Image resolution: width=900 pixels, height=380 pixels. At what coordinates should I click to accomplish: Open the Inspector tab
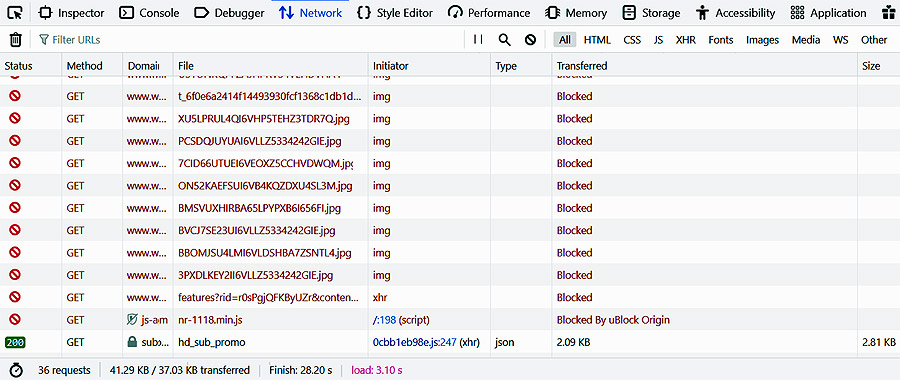pos(71,13)
